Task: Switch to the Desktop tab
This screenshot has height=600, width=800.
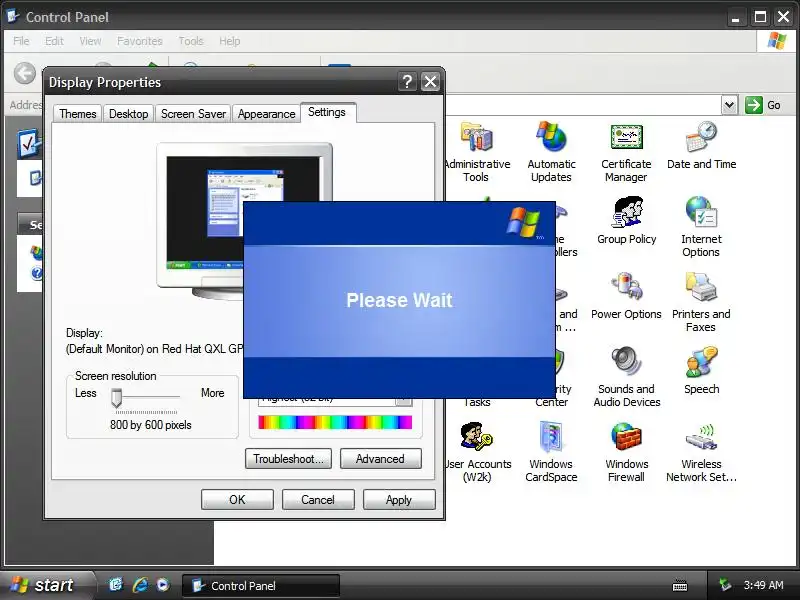Action: click(129, 114)
